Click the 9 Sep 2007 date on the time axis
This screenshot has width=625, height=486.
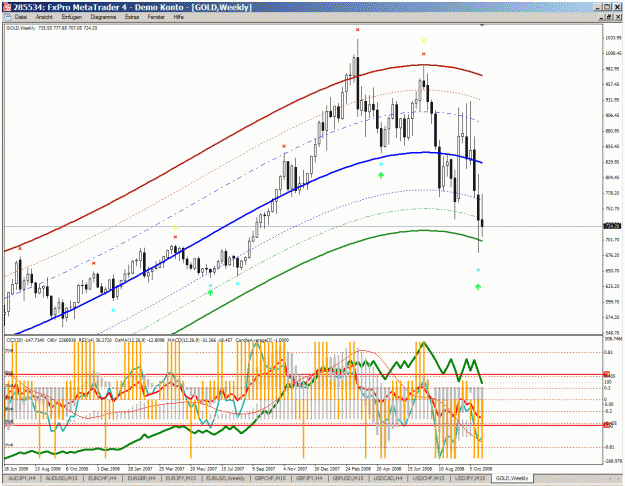click(264, 469)
